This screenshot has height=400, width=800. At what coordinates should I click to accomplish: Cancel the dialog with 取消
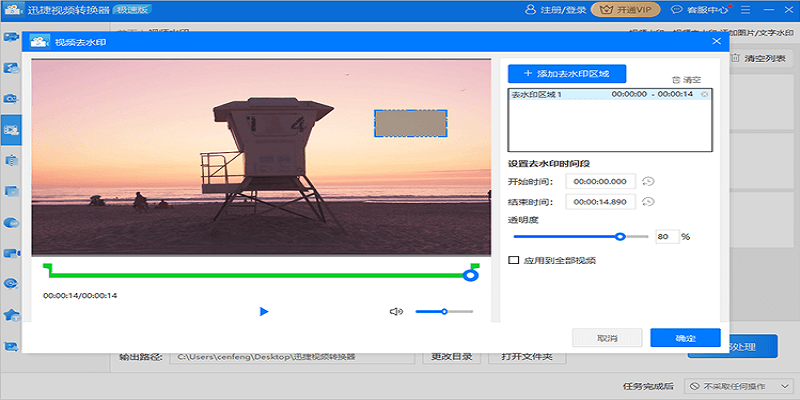point(607,338)
